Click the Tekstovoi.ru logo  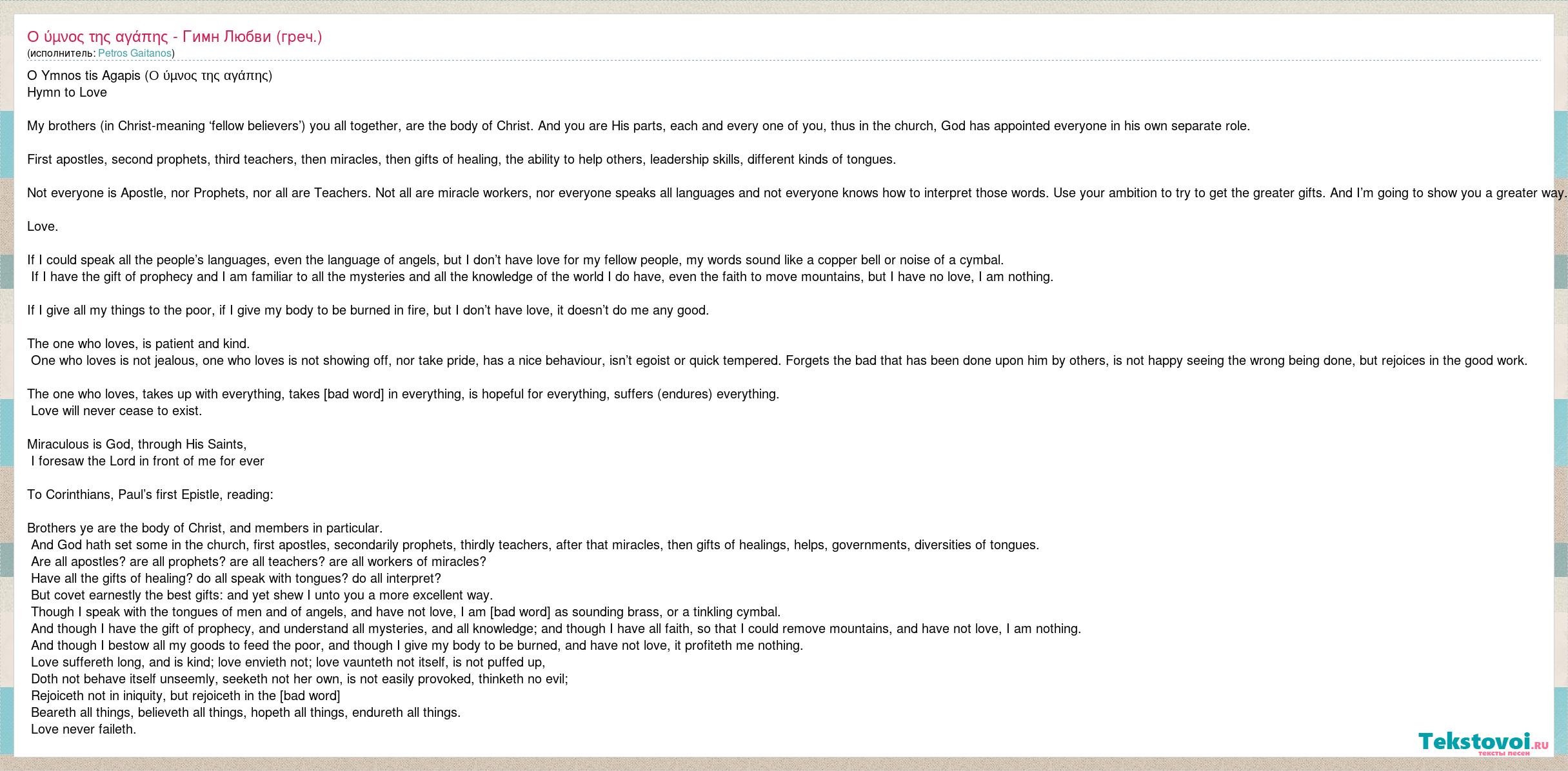[x=1482, y=743]
